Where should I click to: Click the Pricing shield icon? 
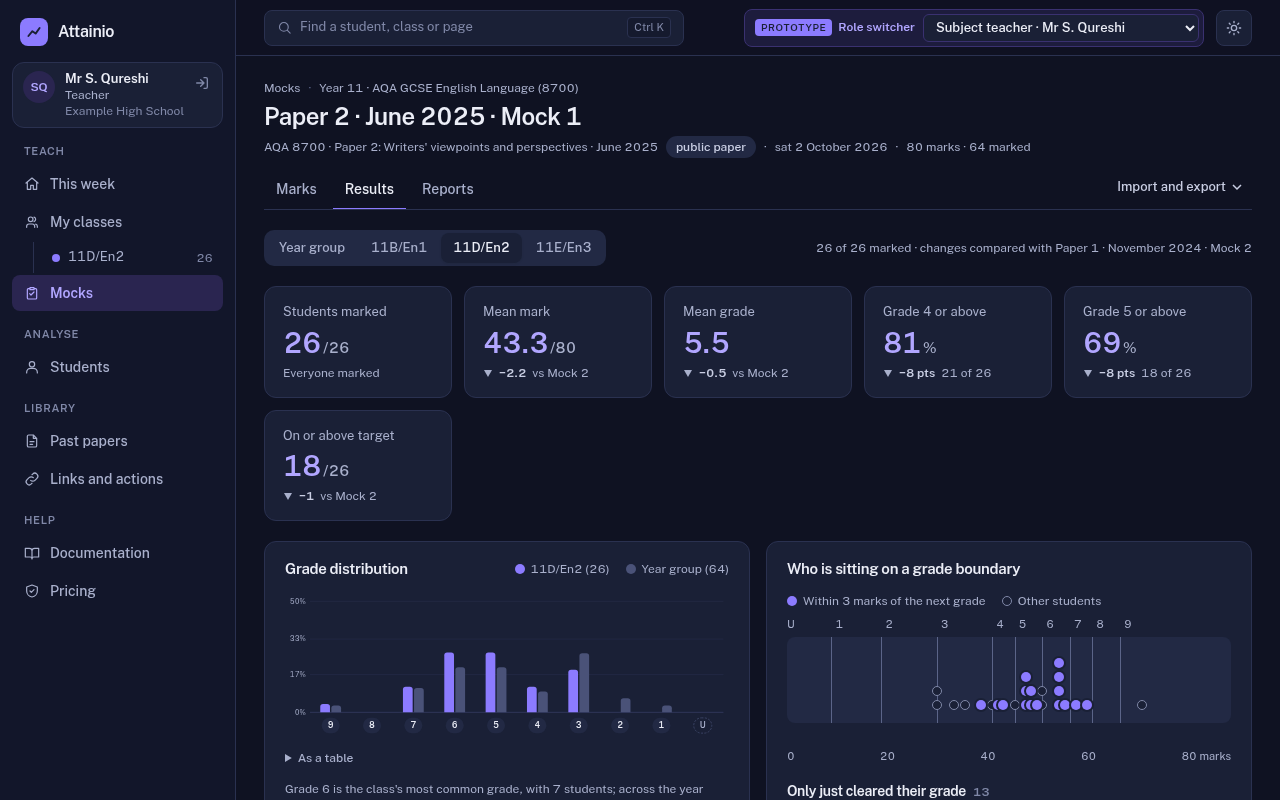(32, 591)
